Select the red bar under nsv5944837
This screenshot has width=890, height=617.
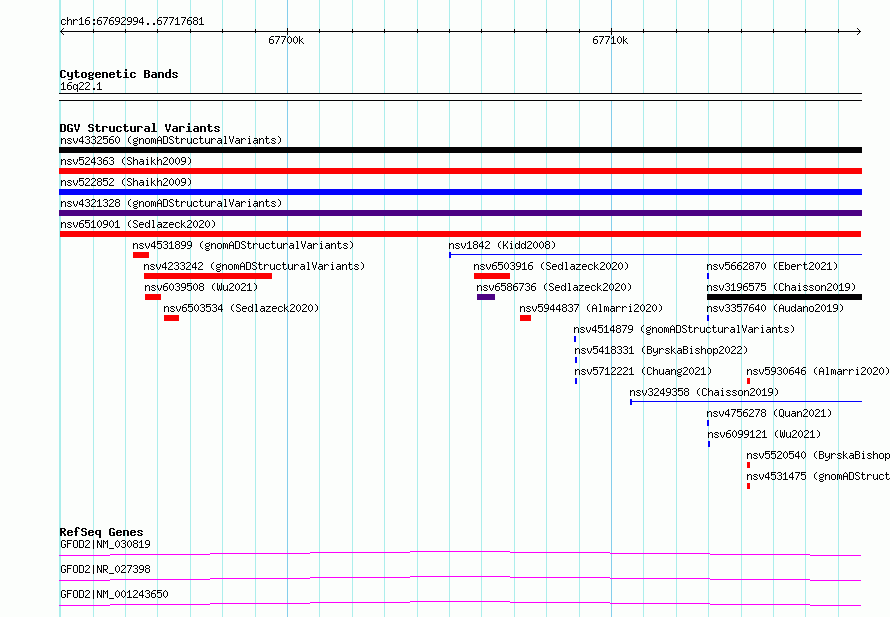click(526, 318)
